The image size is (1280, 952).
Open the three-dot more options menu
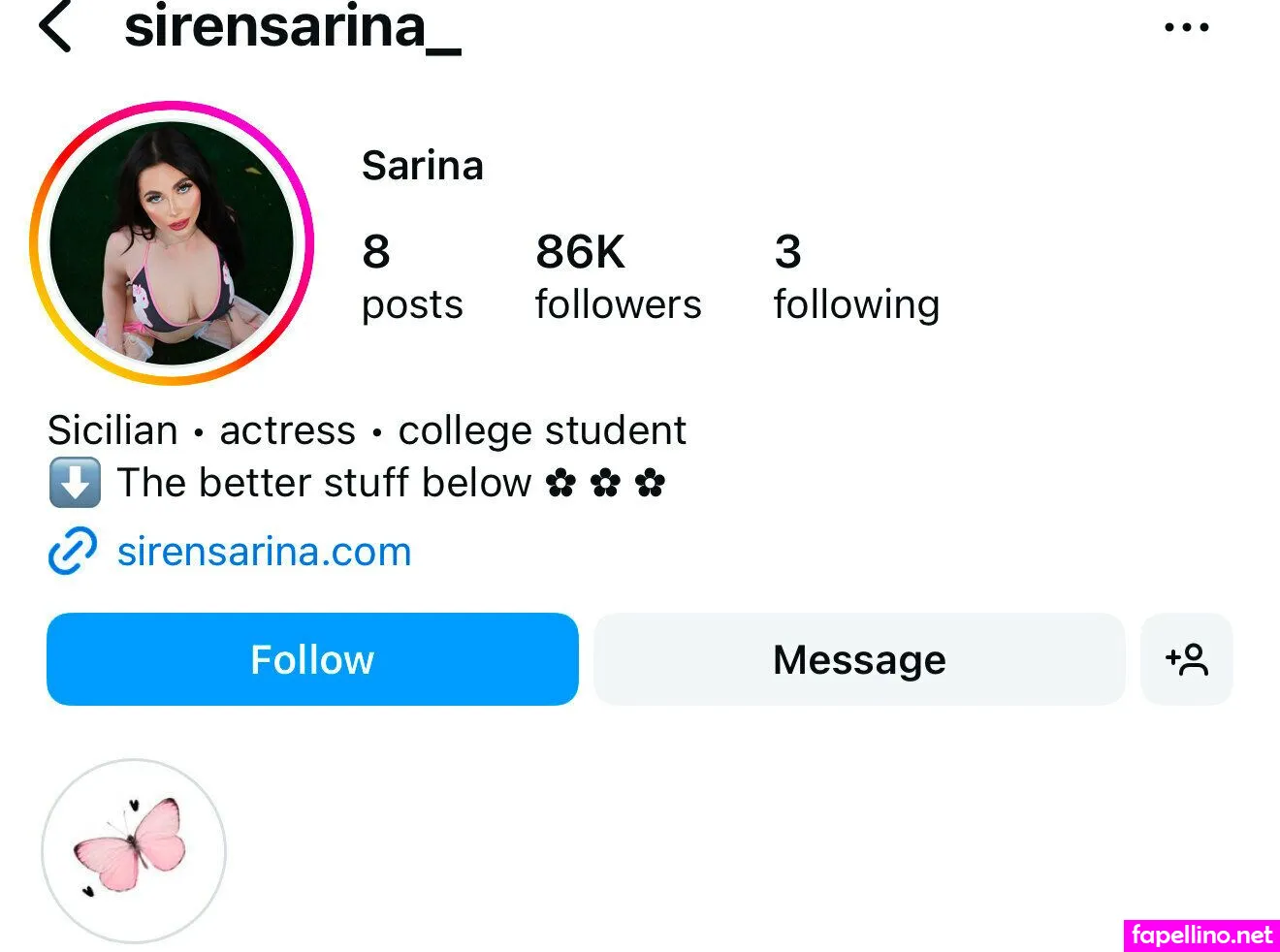click(x=1186, y=27)
